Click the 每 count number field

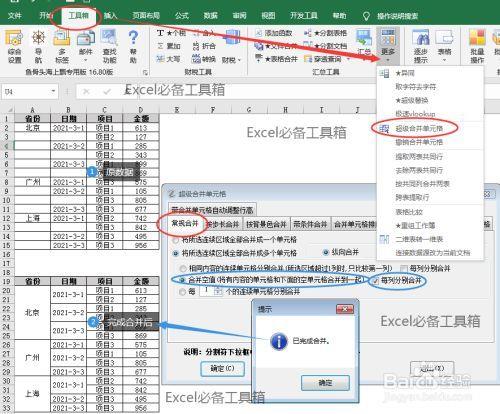[206, 291]
